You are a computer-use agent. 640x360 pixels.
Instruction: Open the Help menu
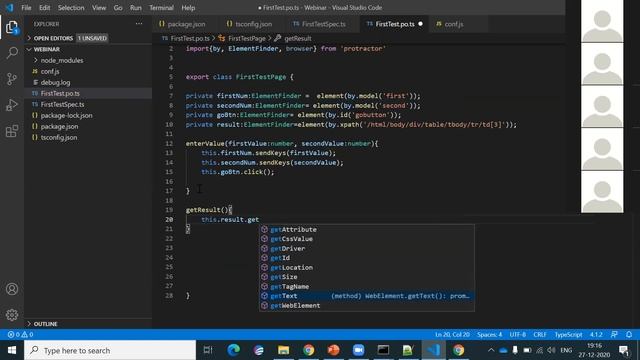tap(188, 8)
